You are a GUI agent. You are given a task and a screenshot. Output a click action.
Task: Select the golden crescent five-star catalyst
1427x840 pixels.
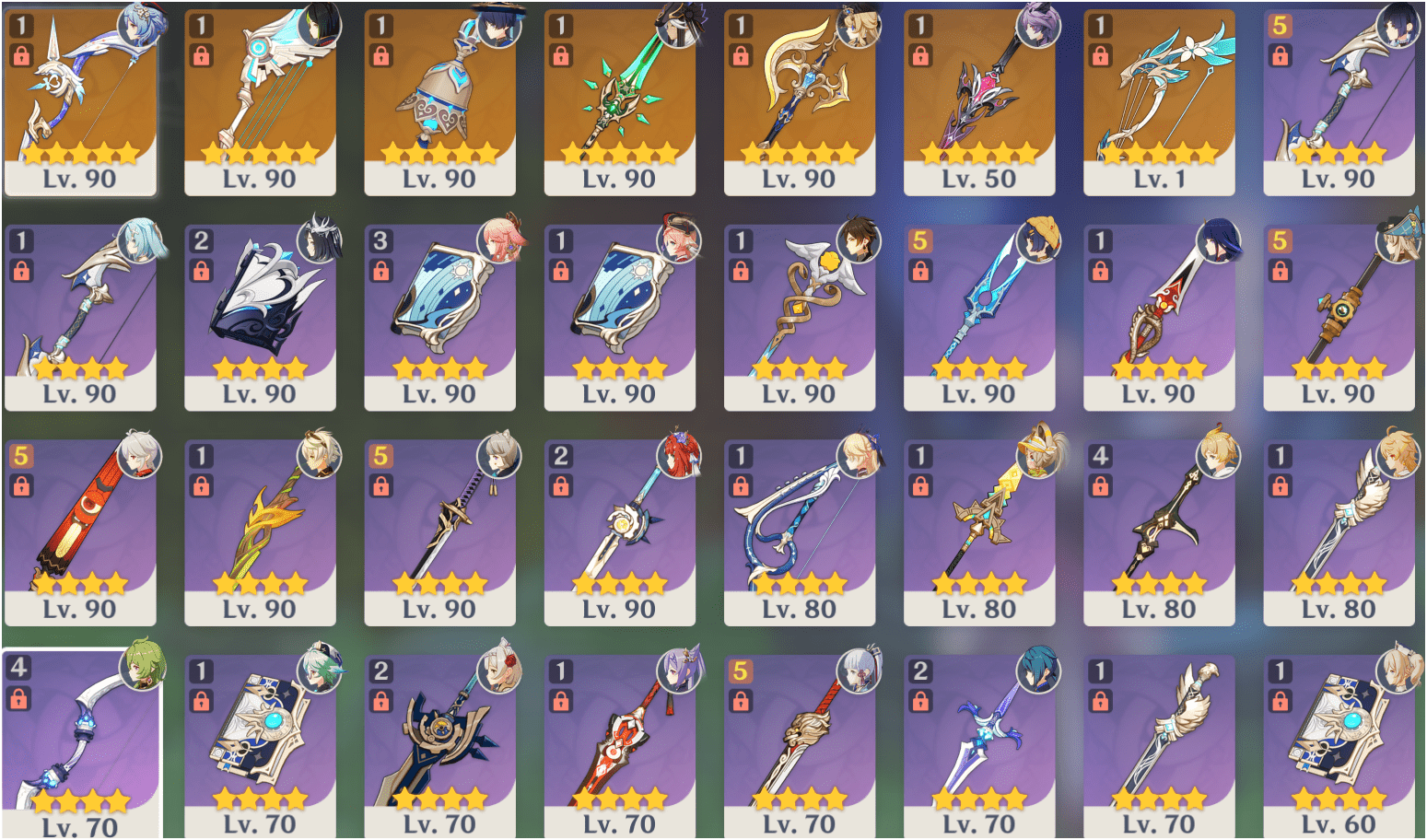800,101
